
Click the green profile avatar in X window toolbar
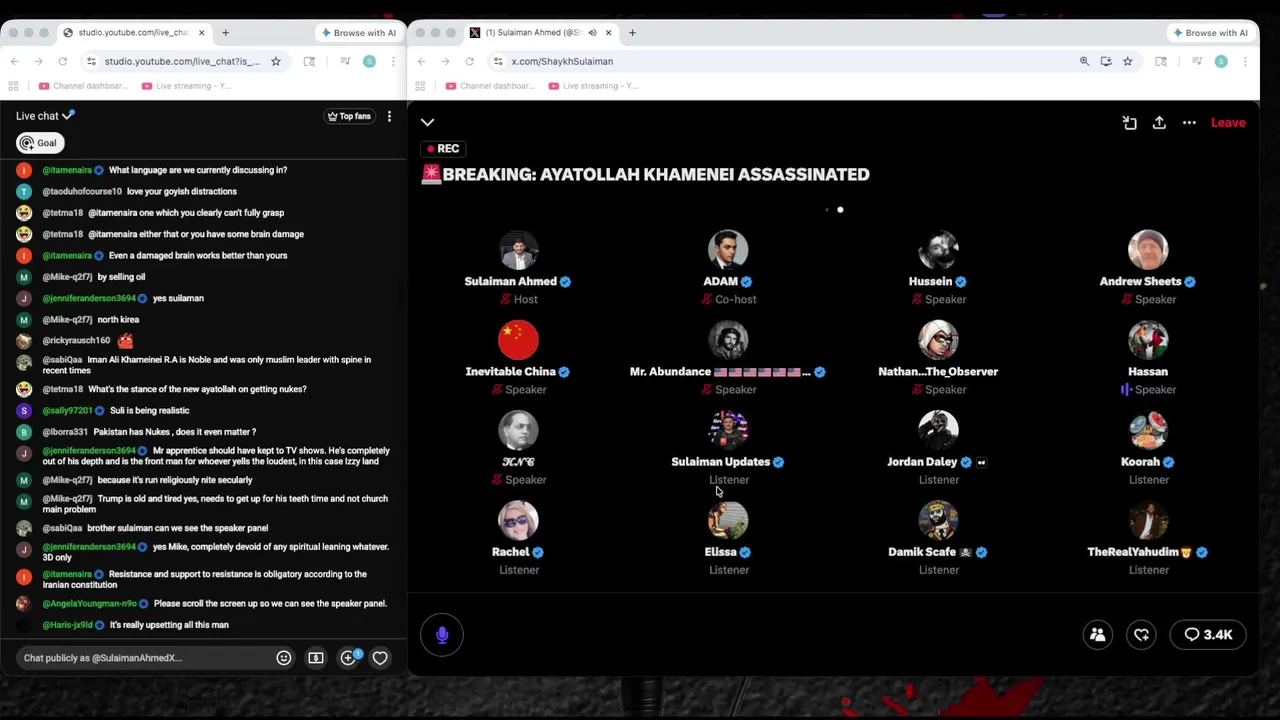(x=1221, y=61)
